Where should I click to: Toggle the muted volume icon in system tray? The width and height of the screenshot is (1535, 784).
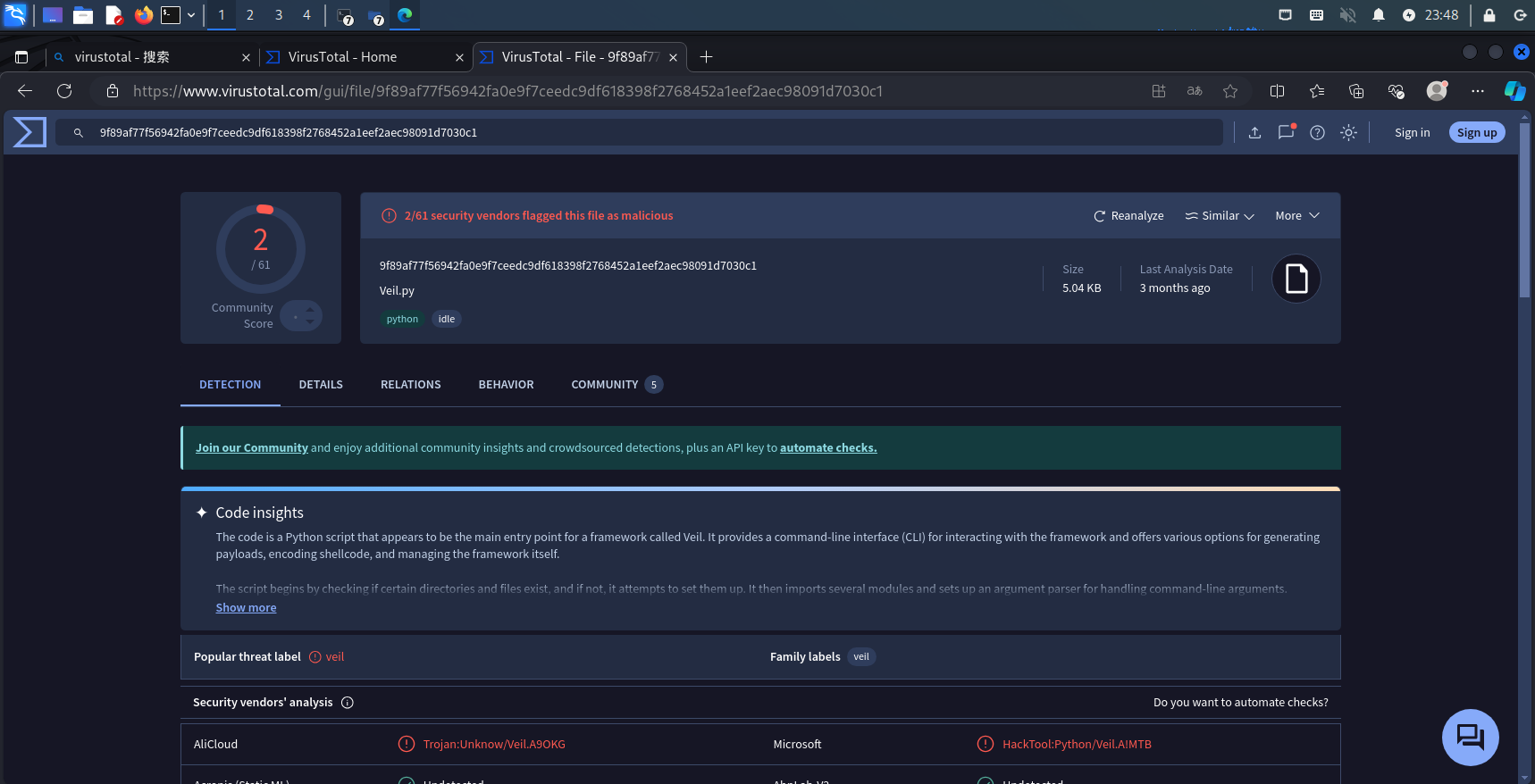(1347, 15)
